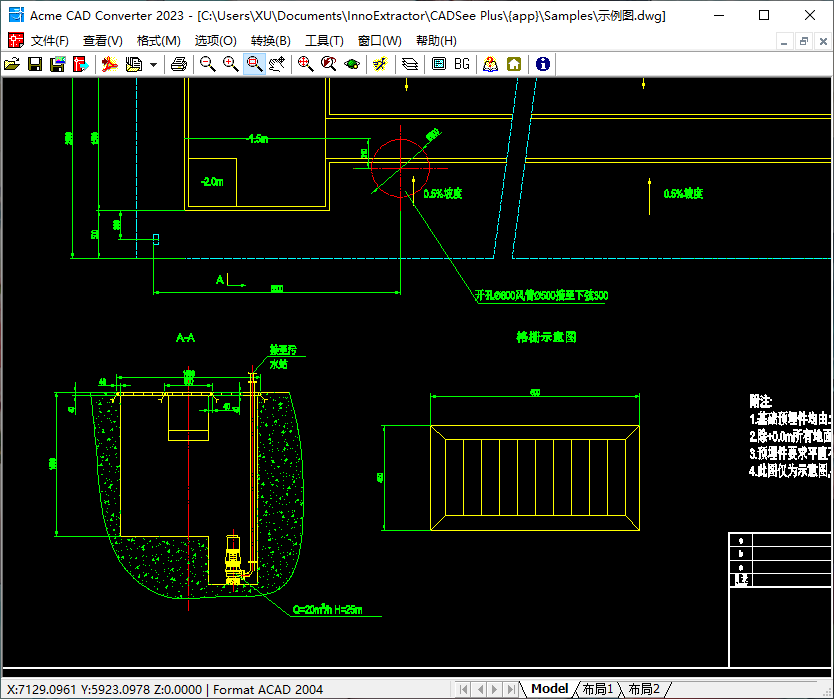The image size is (834, 699).
Task: Click the A-A section label
Action: click(186, 338)
